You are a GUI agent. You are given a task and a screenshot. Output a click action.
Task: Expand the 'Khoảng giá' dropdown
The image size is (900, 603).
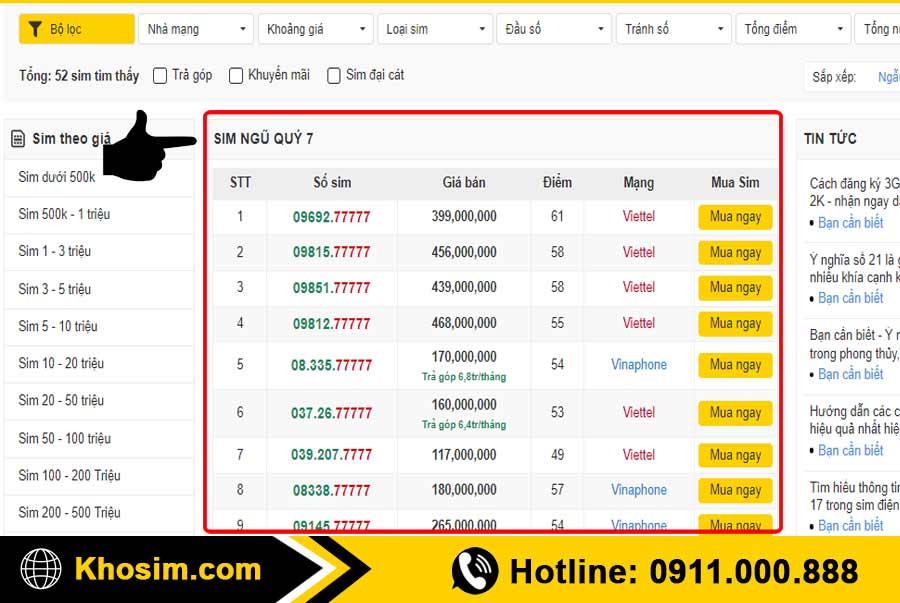pos(315,28)
